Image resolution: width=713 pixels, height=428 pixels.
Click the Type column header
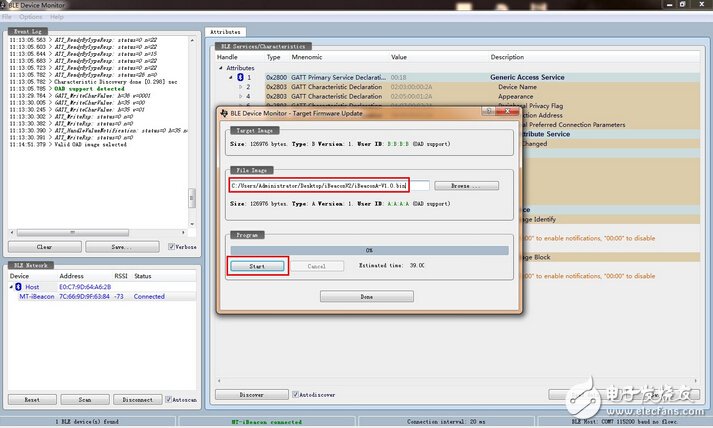[273, 57]
